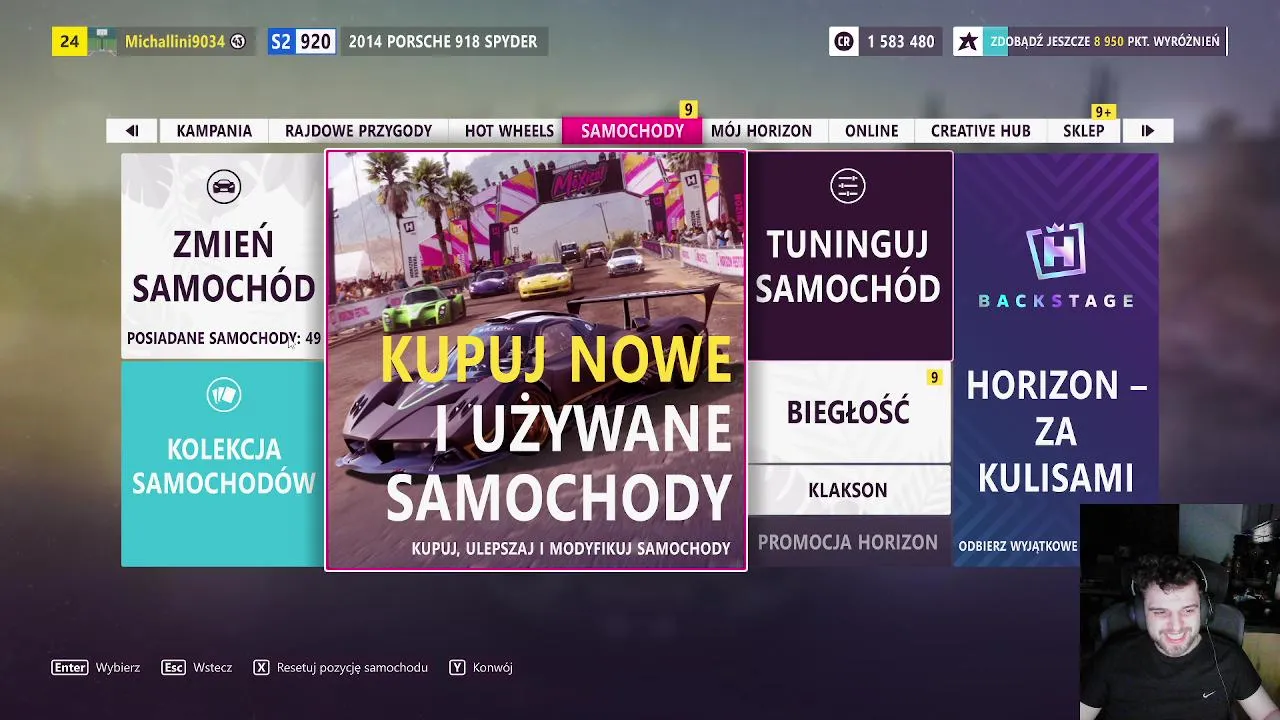Click the cards icon on Kolekcja Samochodów

(224, 395)
